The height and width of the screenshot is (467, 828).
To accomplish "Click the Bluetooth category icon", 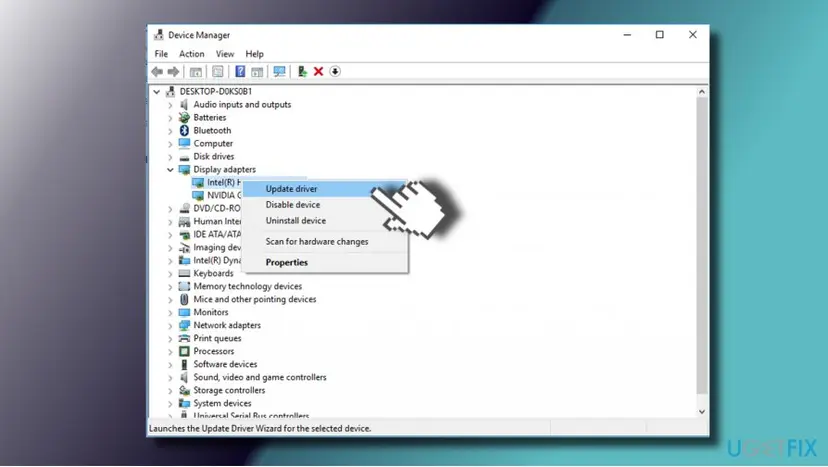I will coord(184,130).
